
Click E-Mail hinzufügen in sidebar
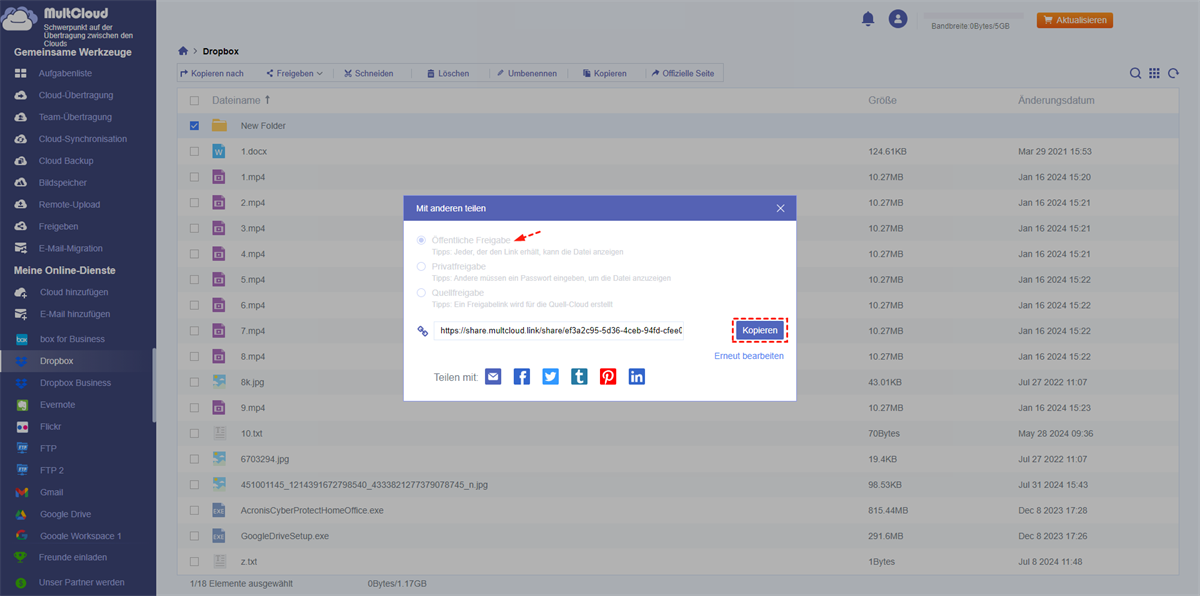[77, 314]
